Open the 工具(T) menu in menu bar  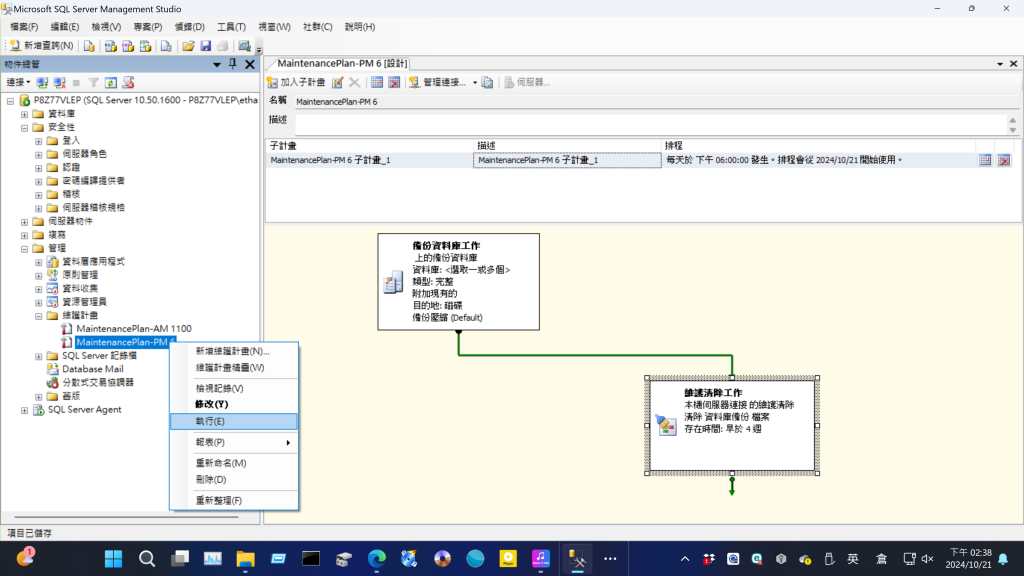click(231, 27)
